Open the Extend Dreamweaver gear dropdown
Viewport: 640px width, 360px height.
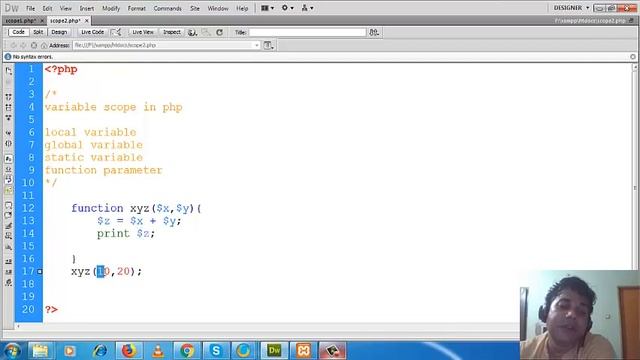tap(287, 8)
